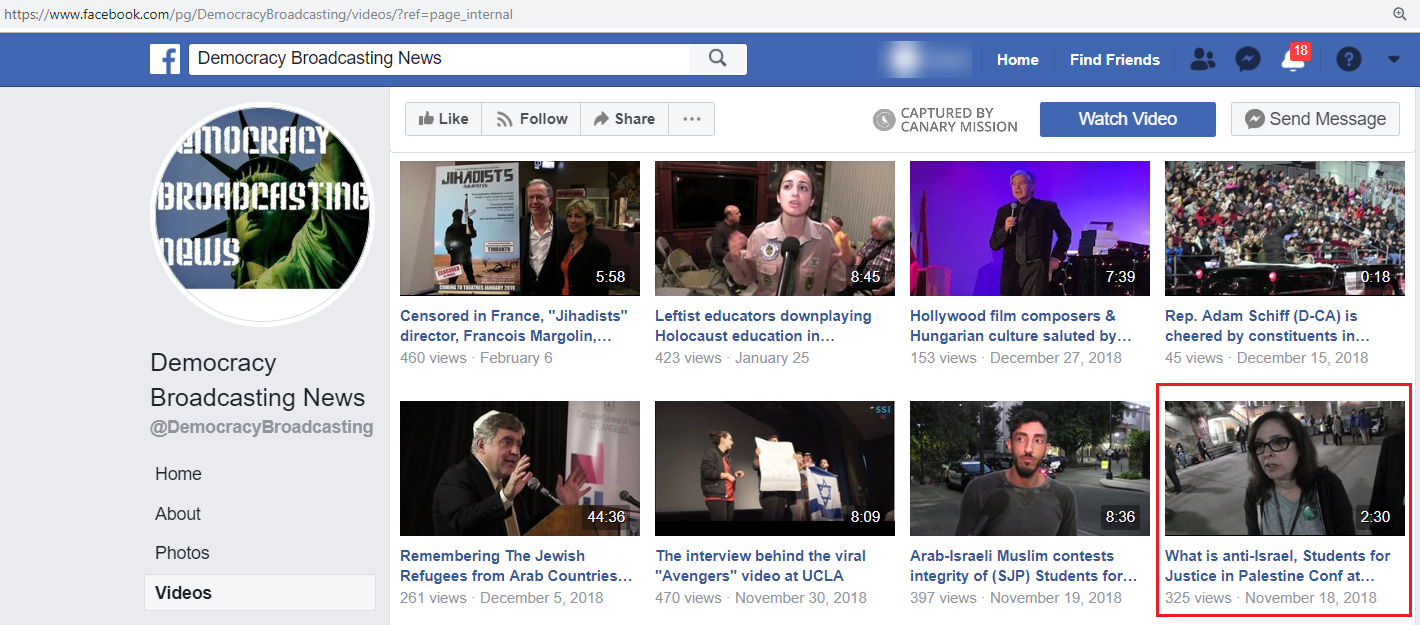This screenshot has height=625, width=1420.
Task: Play the 0:18 Adam Schiff video thumbnail
Action: click(x=1285, y=229)
